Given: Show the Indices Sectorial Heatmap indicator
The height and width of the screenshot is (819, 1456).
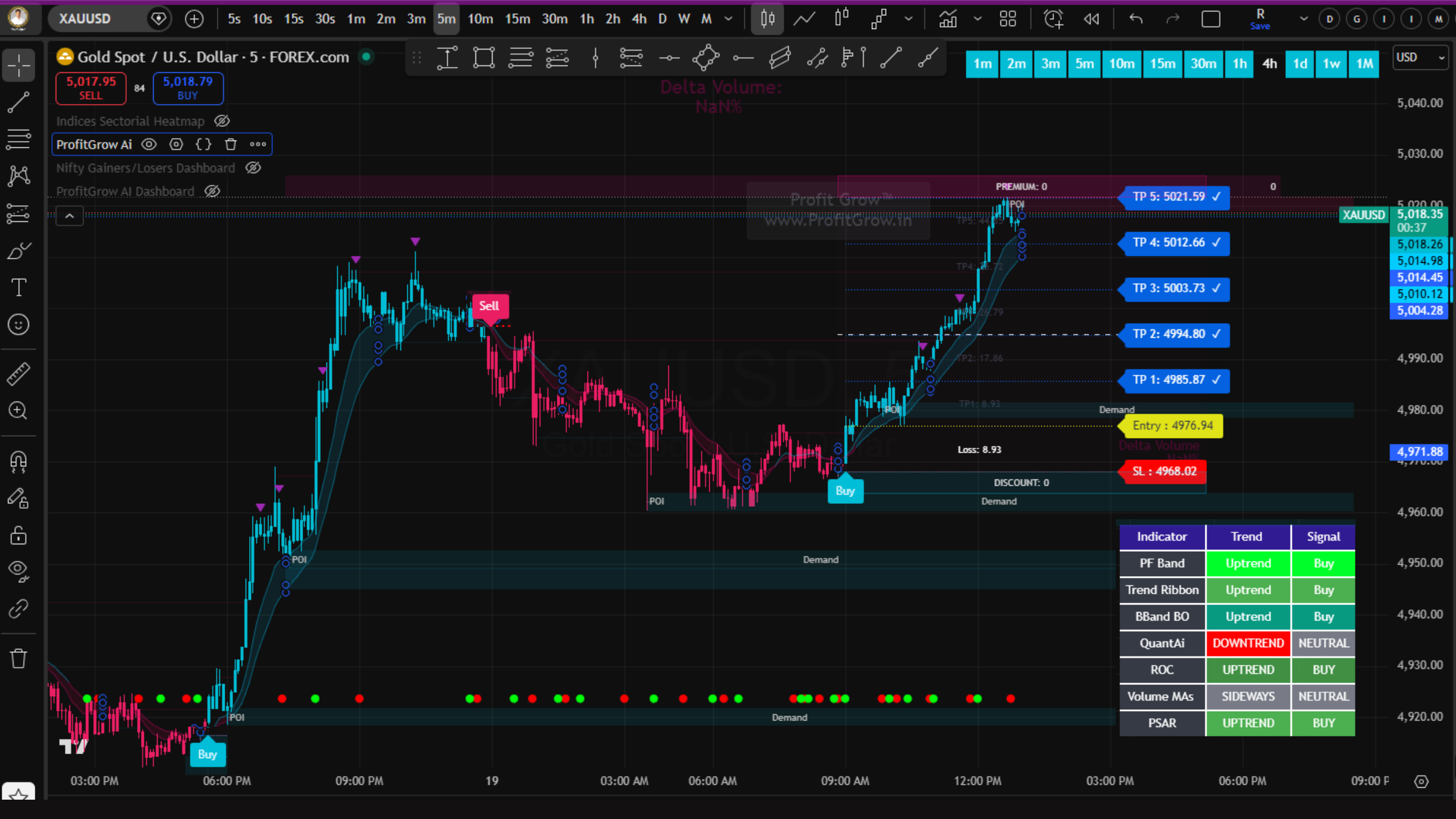Looking at the screenshot, I should (x=222, y=121).
